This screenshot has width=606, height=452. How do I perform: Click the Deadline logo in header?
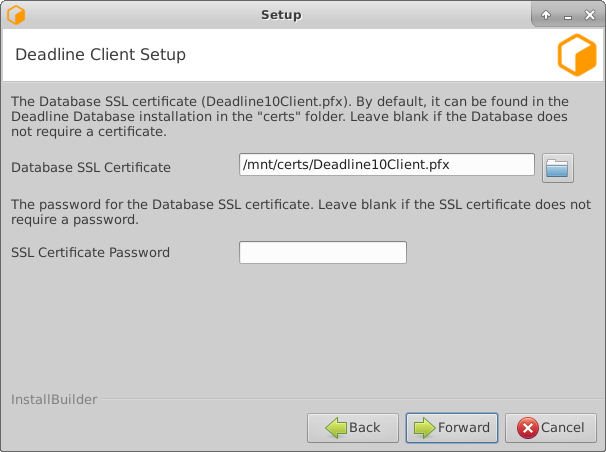[577, 54]
